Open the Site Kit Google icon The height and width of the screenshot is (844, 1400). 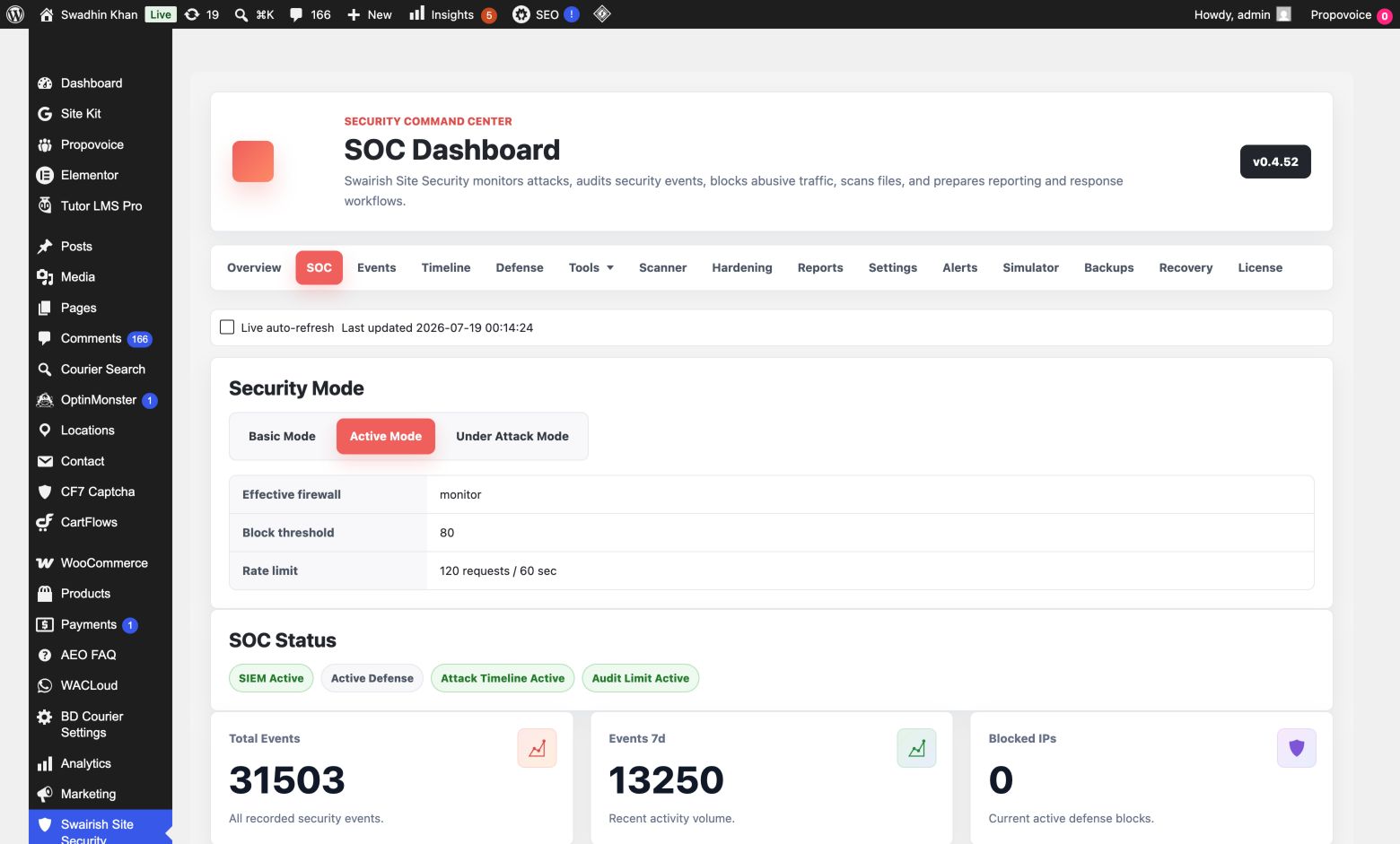45,114
